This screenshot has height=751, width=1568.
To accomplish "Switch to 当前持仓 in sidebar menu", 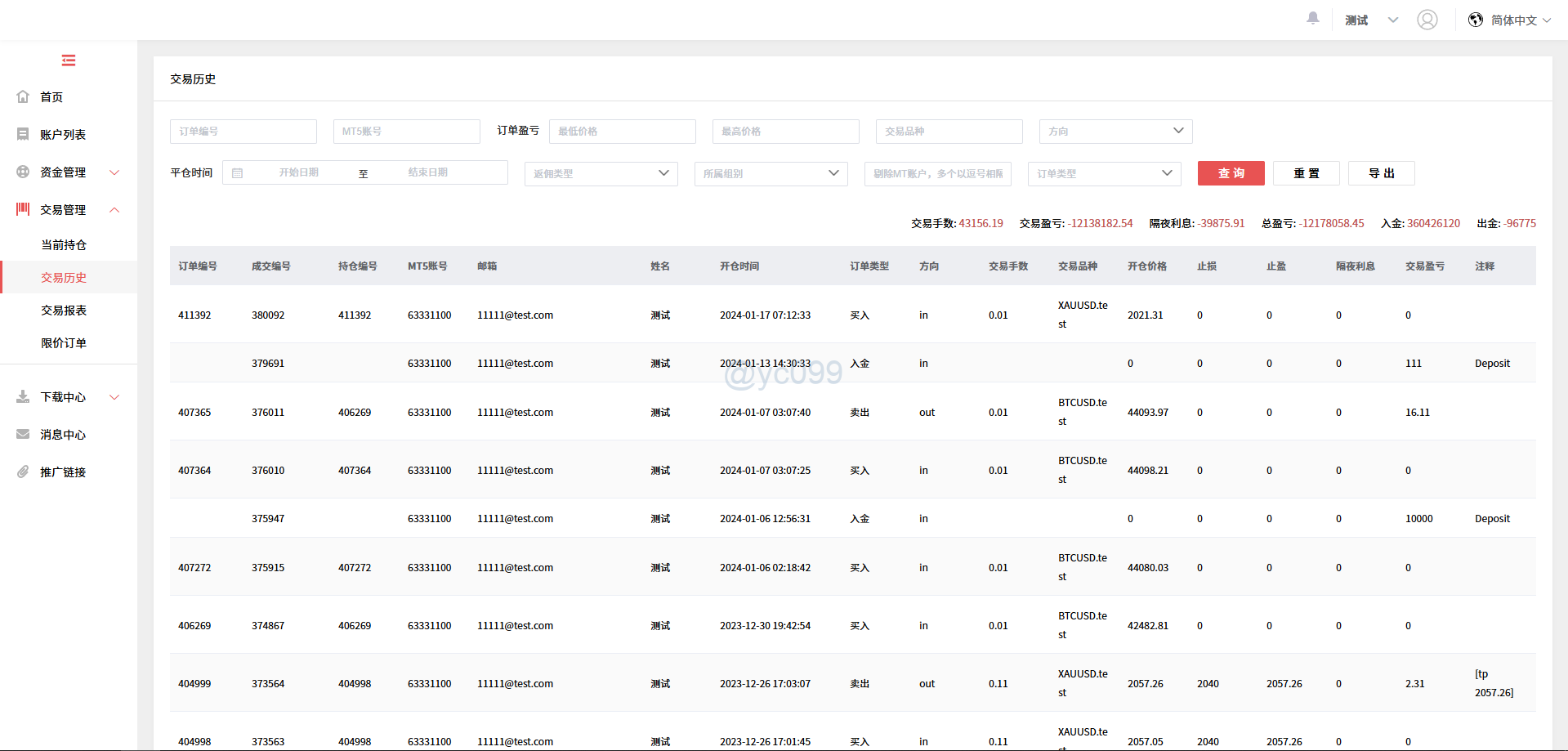I will [64, 244].
